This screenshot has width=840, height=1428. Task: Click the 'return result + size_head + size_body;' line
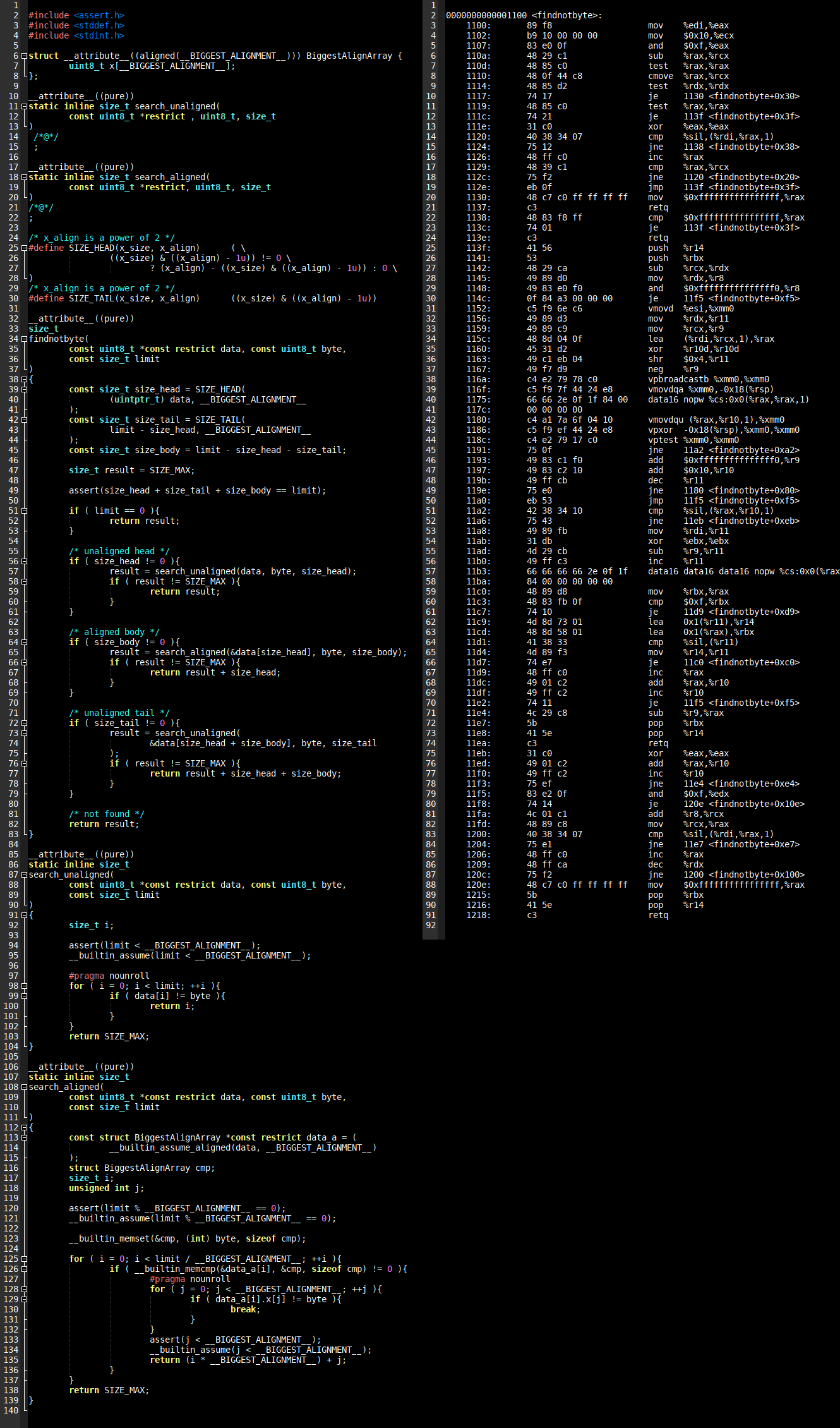click(x=246, y=774)
